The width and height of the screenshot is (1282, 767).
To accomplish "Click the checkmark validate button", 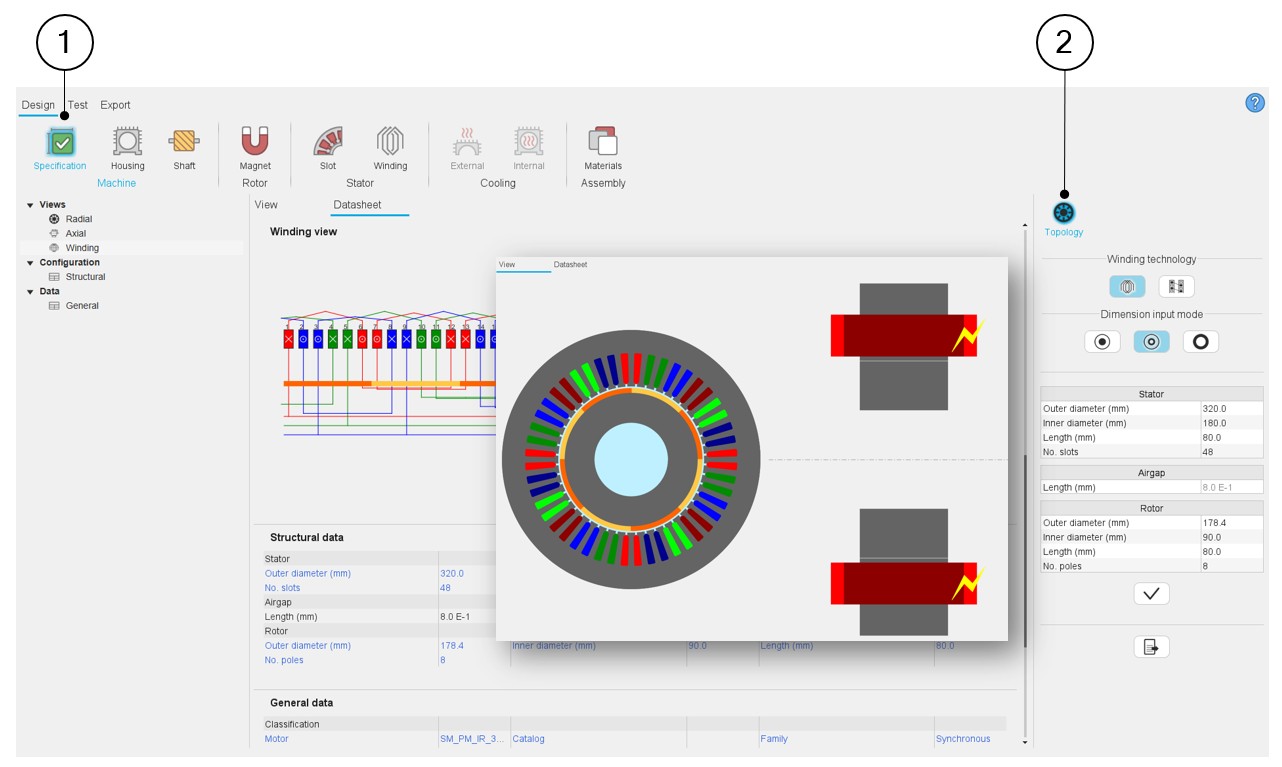I will click(x=1151, y=594).
